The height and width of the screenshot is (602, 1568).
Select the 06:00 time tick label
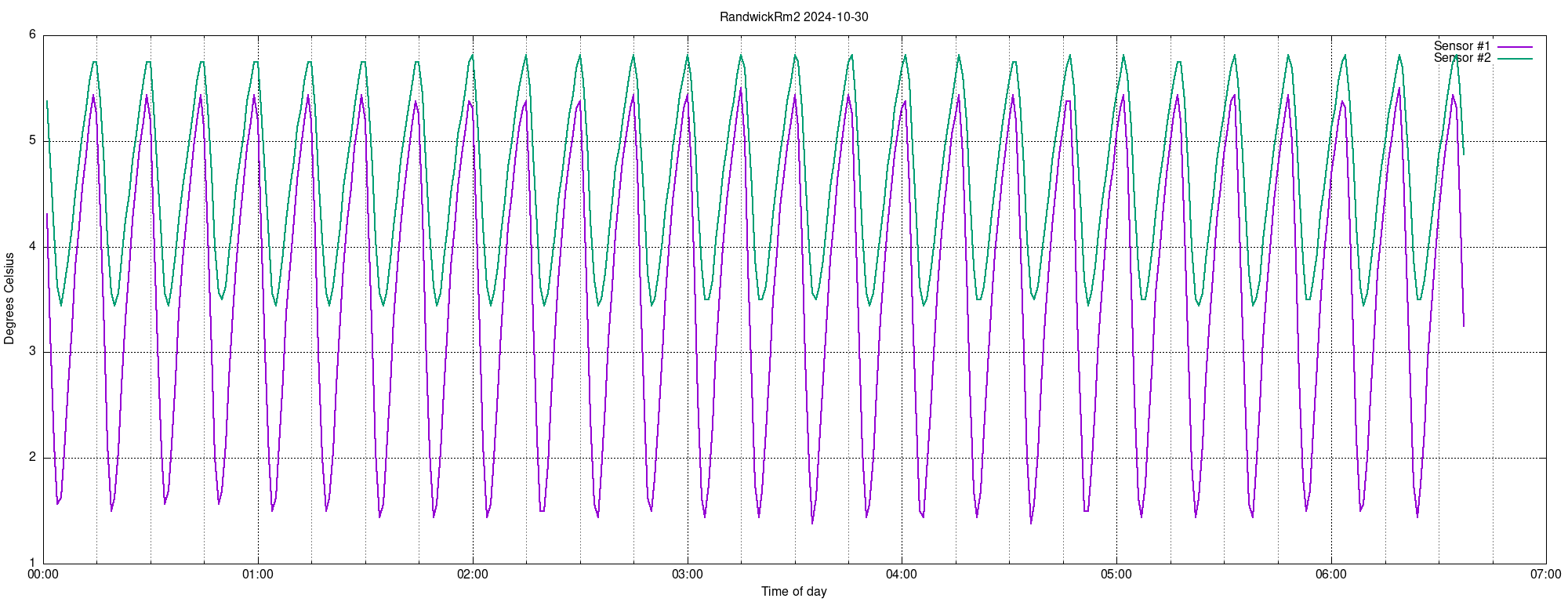tap(1331, 575)
